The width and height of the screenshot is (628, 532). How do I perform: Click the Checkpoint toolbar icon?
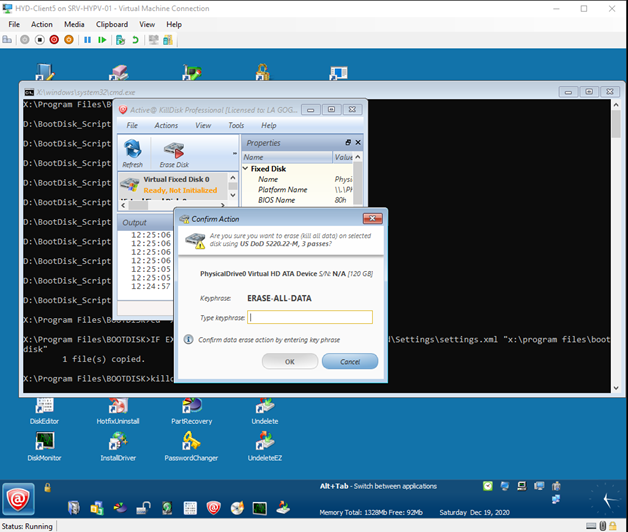coord(120,40)
